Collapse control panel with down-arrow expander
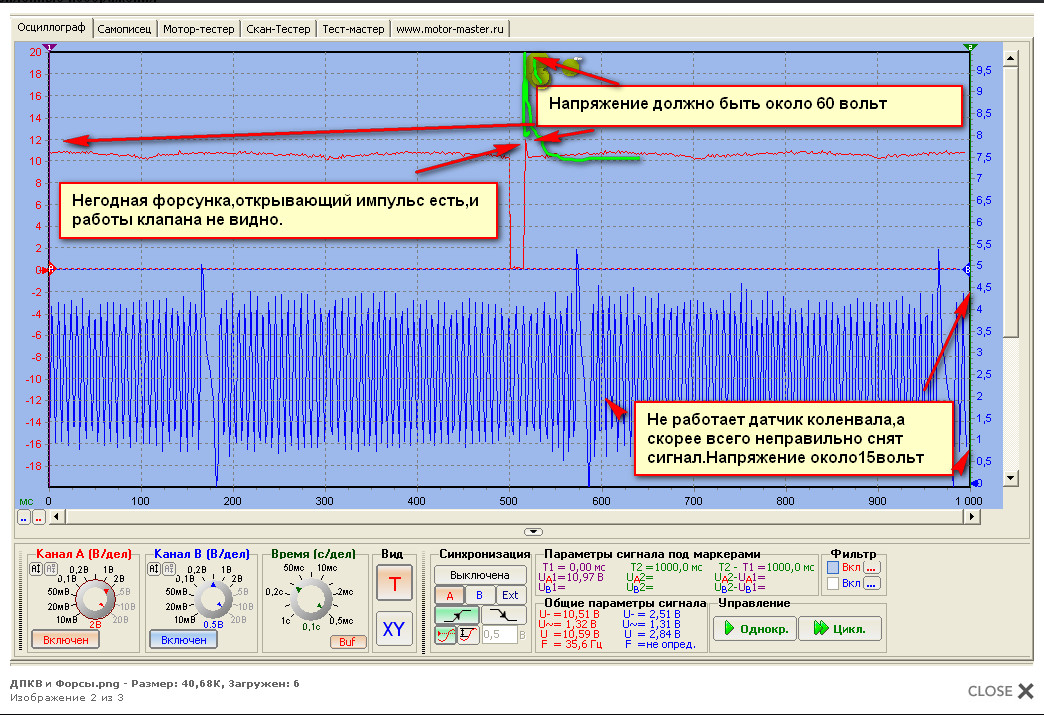 point(533,532)
